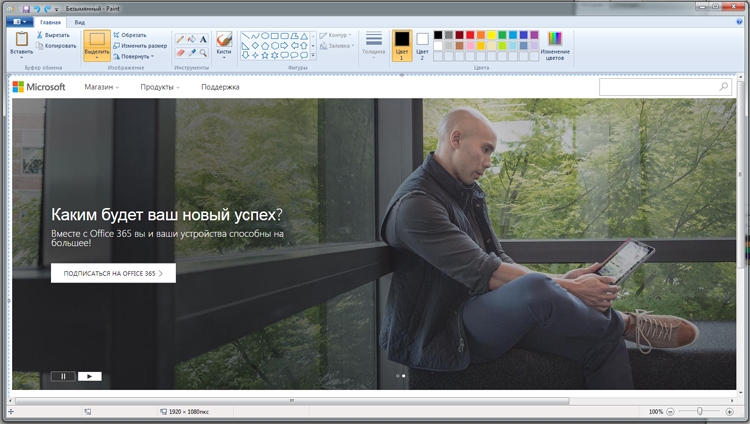Activate the Color picker eyedropper tool
The height and width of the screenshot is (424, 750).
[192, 52]
